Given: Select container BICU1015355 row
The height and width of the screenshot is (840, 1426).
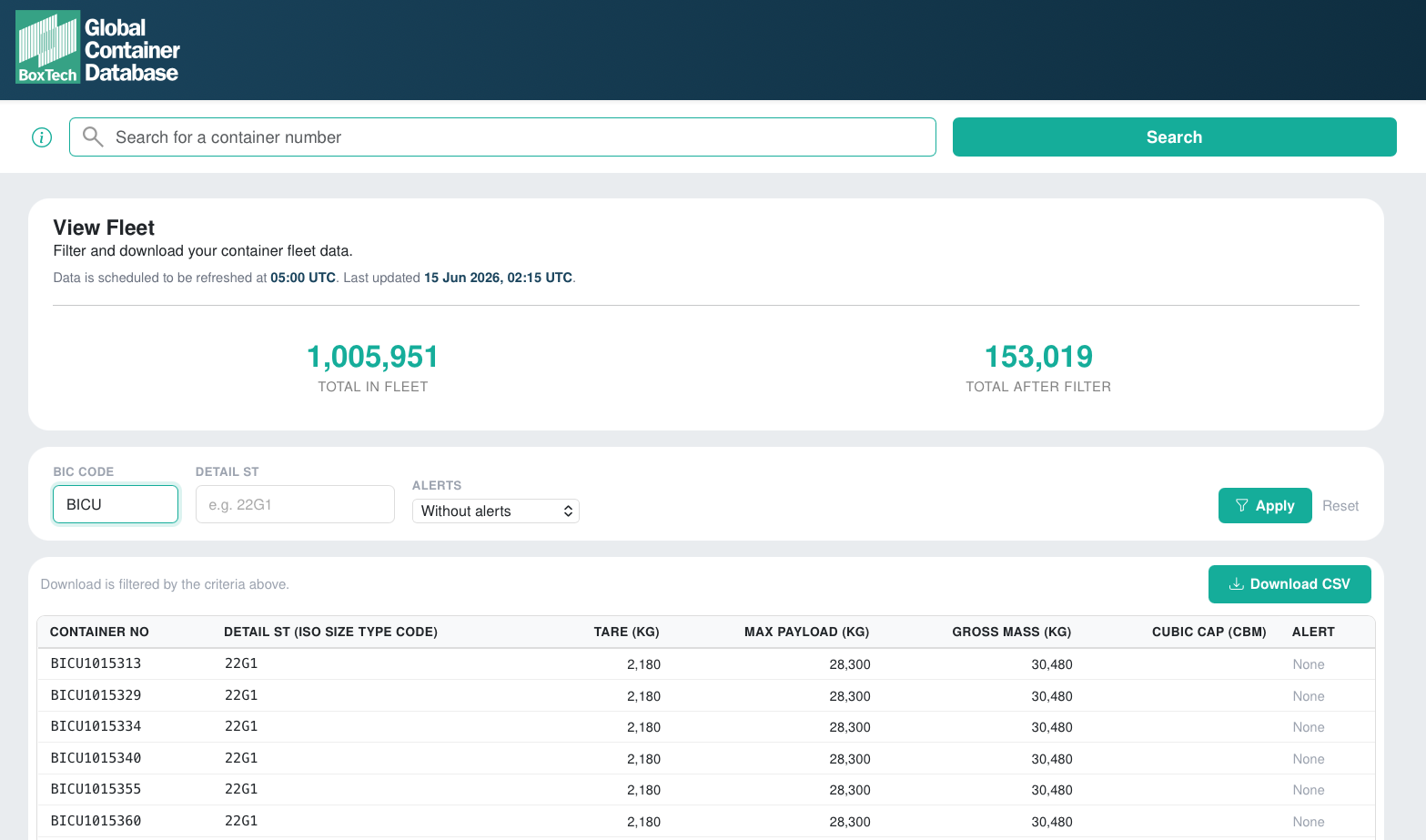Looking at the screenshot, I should click(705, 790).
